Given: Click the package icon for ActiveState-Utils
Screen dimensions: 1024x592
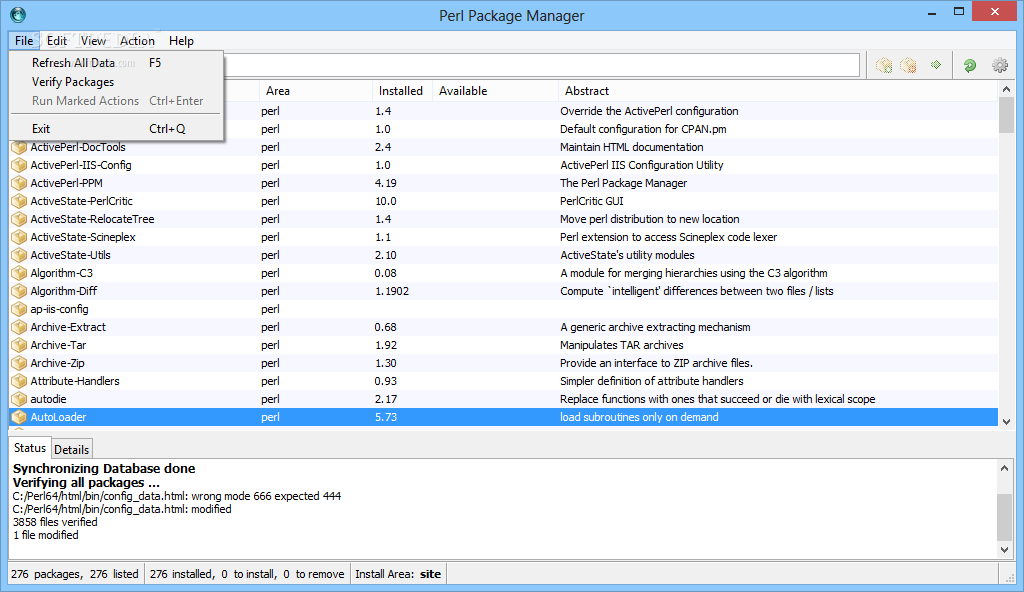Looking at the screenshot, I should 19,255.
